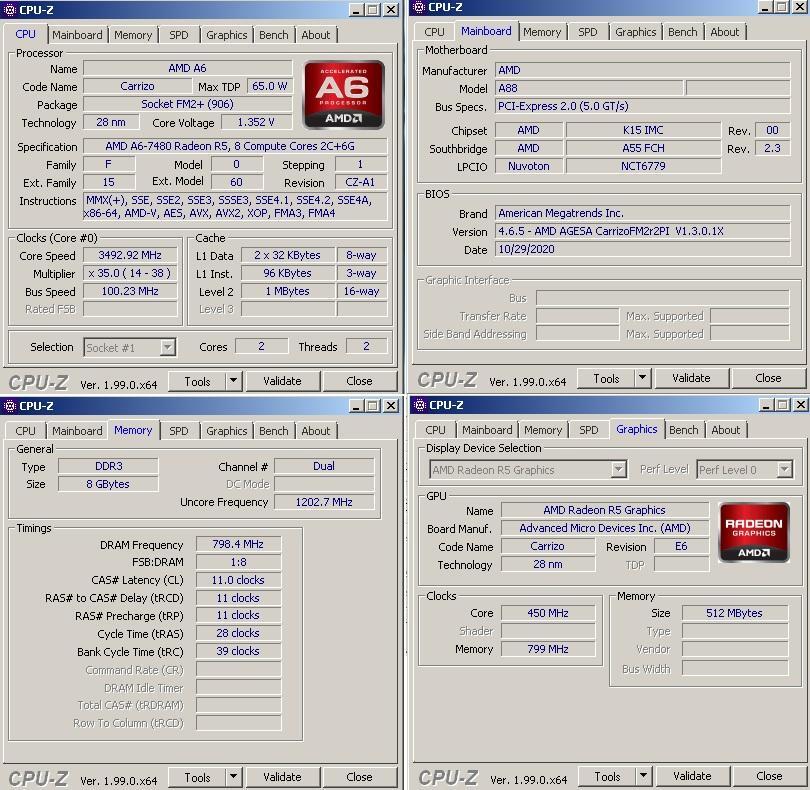Click Southbridge model A55 FCH
The height and width of the screenshot is (790, 810).
(x=643, y=148)
